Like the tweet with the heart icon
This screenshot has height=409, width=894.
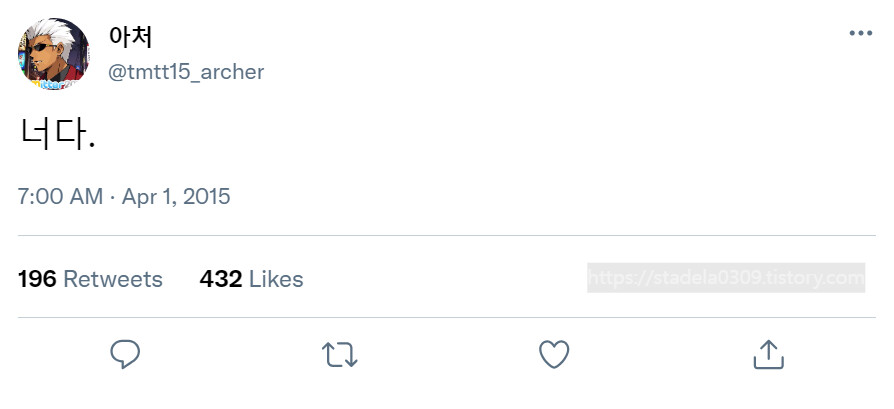[x=554, y=354]
